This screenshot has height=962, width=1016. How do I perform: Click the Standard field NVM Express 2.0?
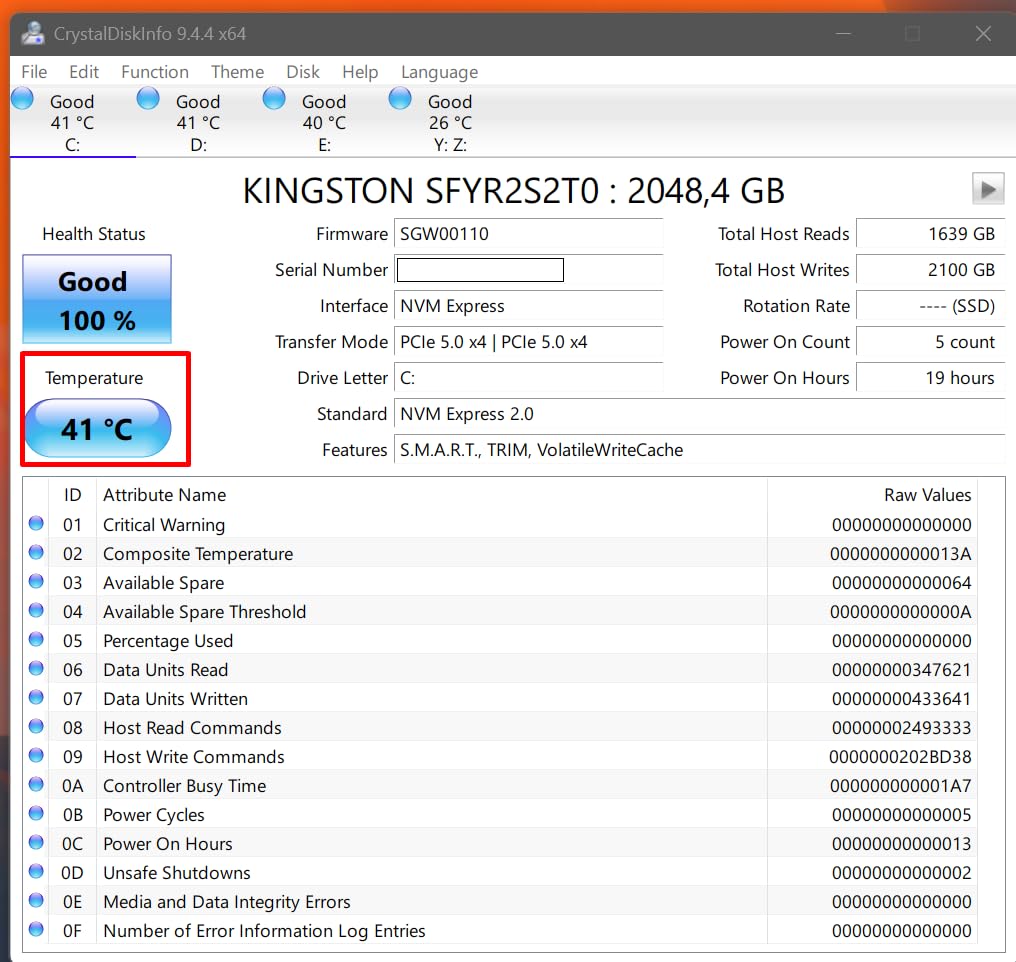(x=699, y=414)
